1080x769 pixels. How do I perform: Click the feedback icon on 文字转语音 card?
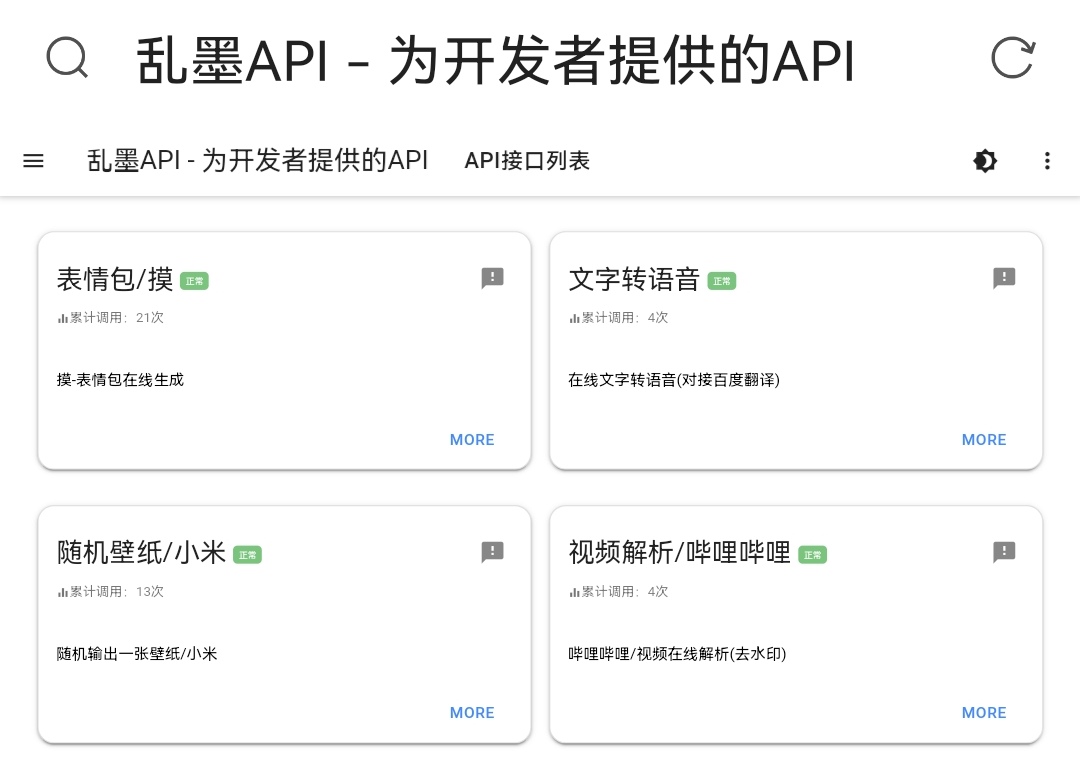(1004, 278)
